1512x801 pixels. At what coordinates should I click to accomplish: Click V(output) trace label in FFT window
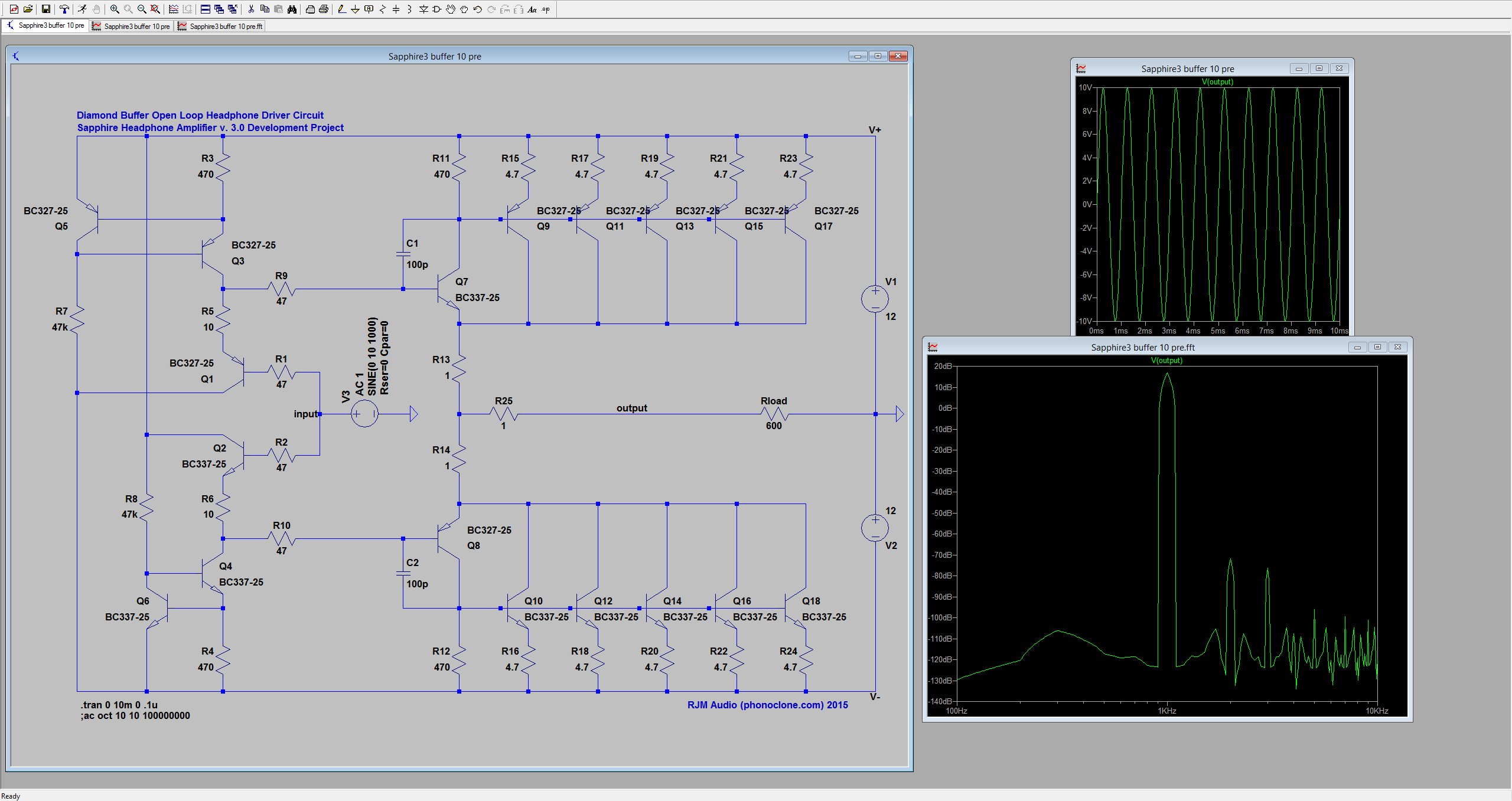pyautogui.click(x=1166, y=360)
